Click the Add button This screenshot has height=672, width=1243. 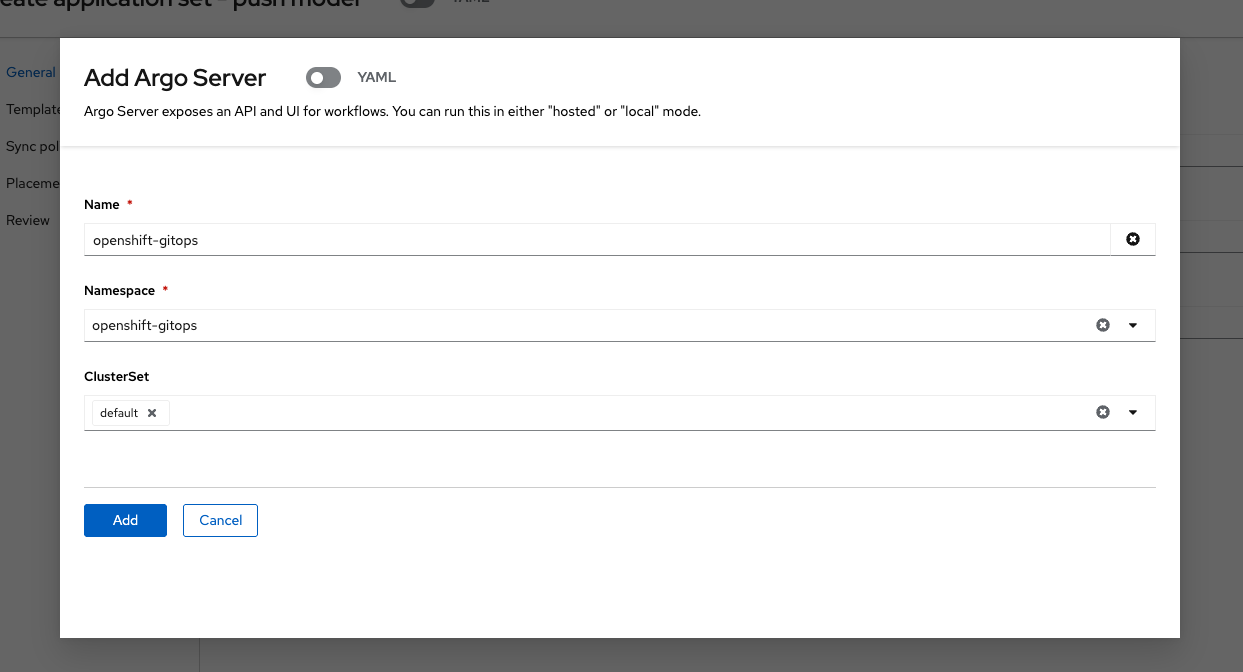(125, 520)
